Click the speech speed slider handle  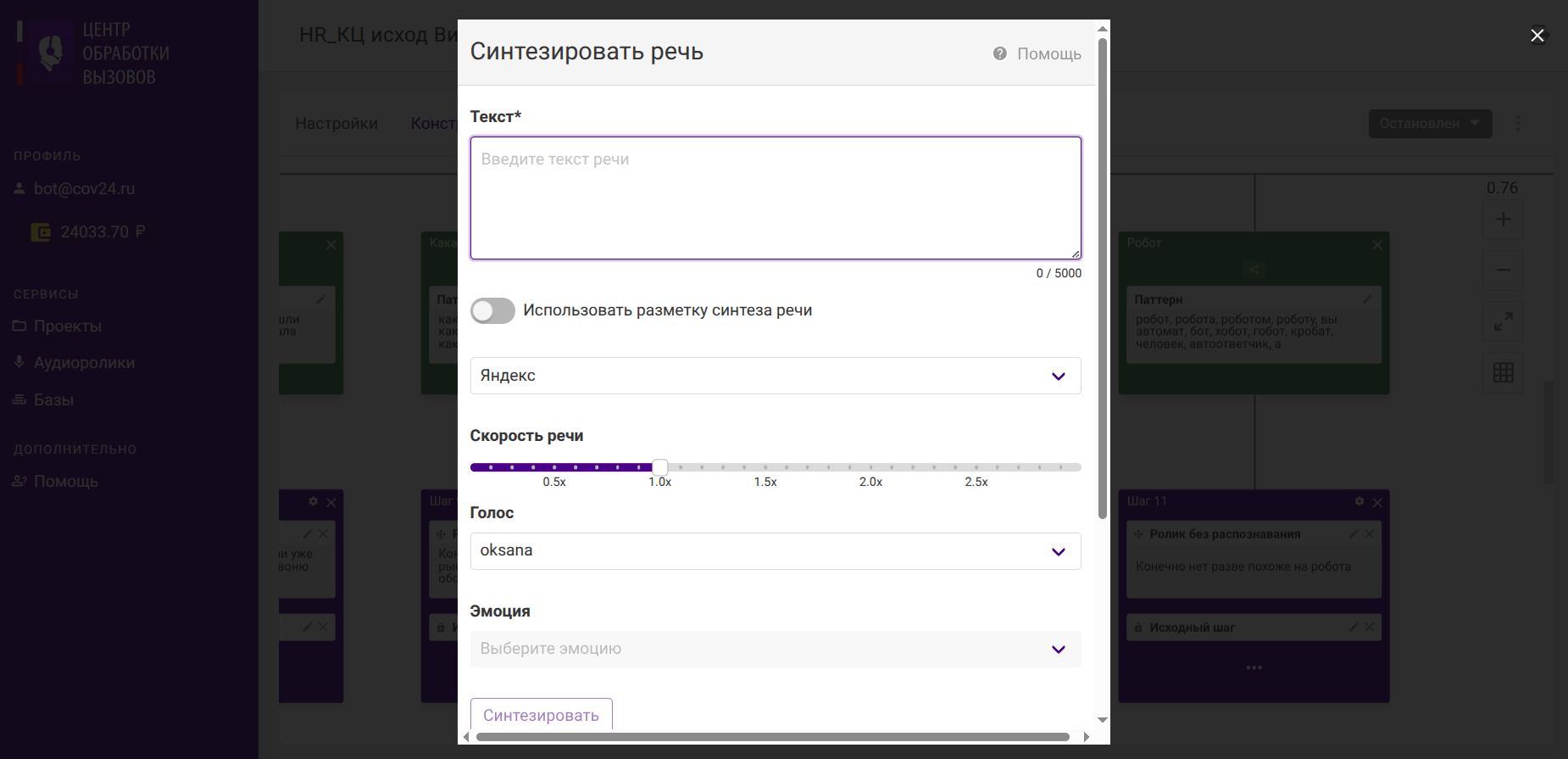tap(660, 467)
